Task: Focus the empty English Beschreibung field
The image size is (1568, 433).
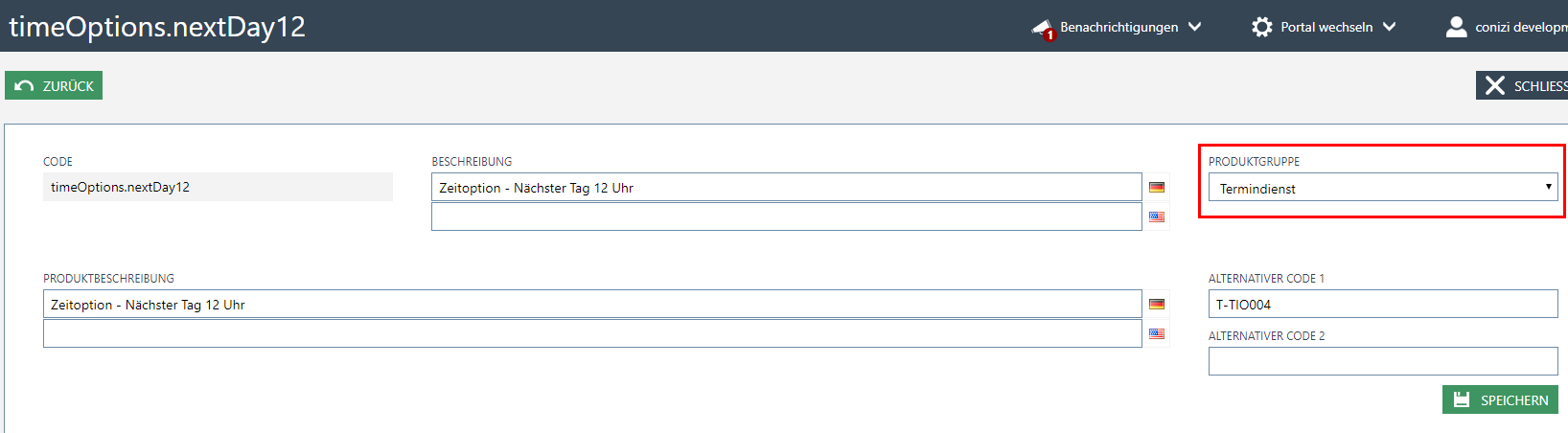Action: click(x=786, y=216)
